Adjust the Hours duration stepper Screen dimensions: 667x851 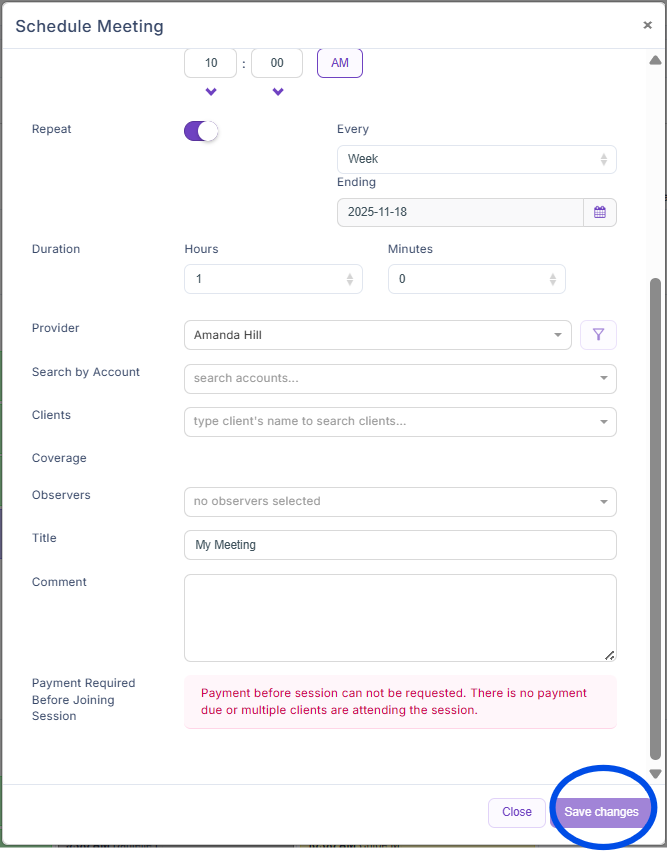[x=349, y=279]
